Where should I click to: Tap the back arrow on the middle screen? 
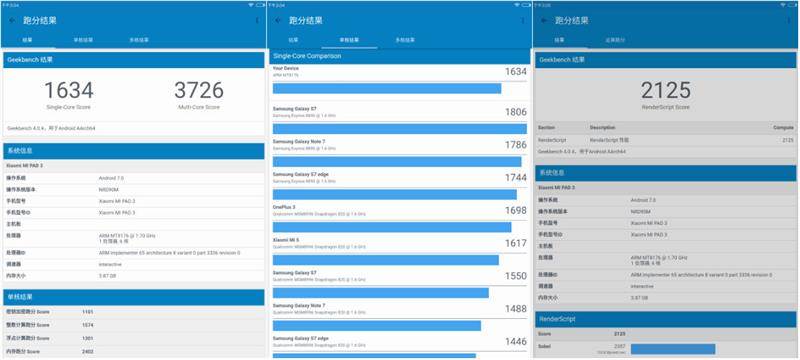click(x=278, y=21)
